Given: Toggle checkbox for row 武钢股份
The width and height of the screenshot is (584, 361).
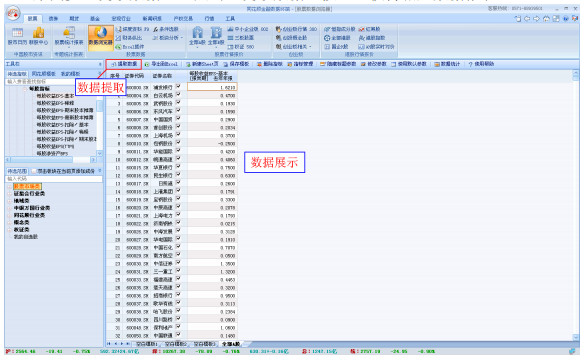Looking at the screenshot, I should point(178,102).
